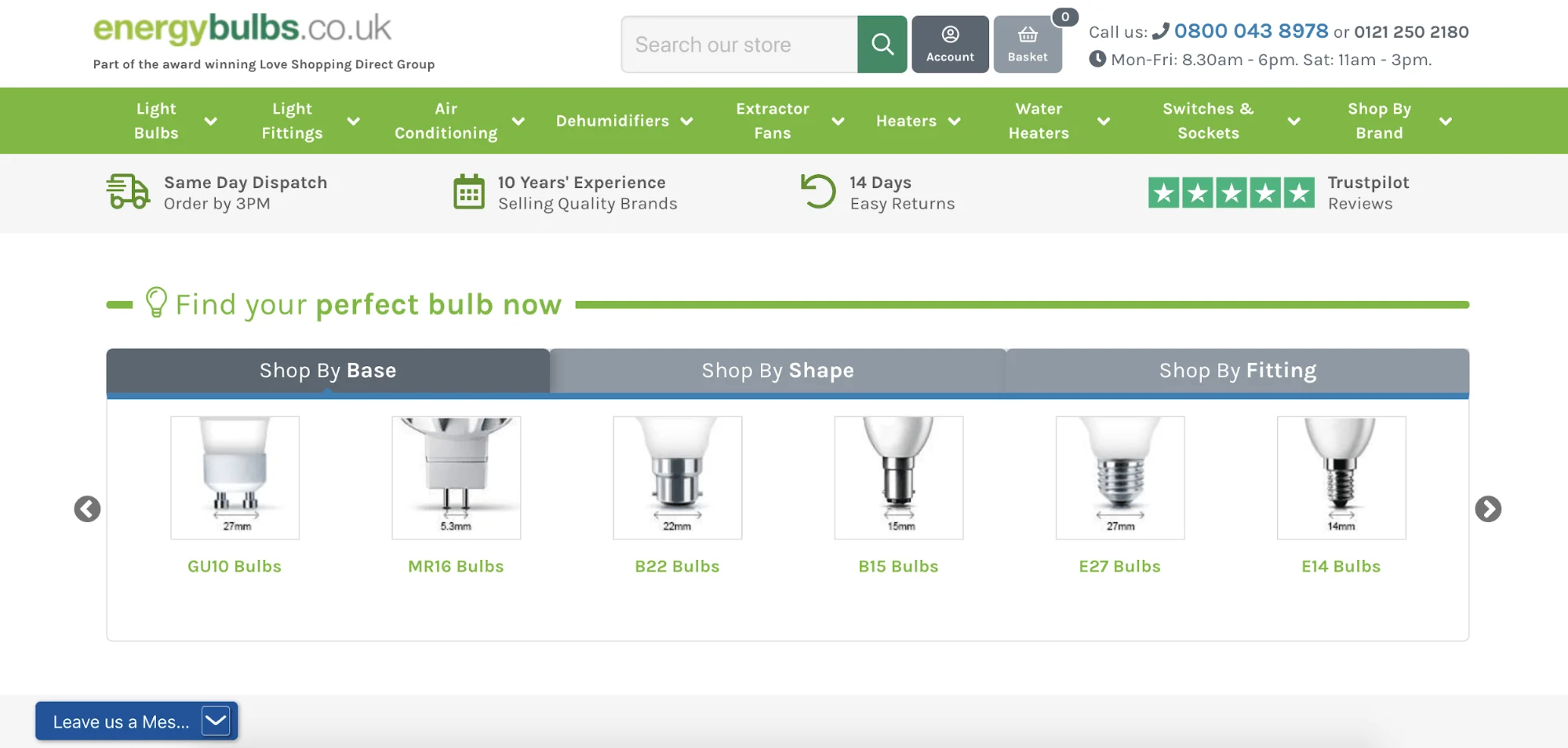Open the Light Fittings menu
Screen dimensions: 1568x748
[x=292, y=121]
